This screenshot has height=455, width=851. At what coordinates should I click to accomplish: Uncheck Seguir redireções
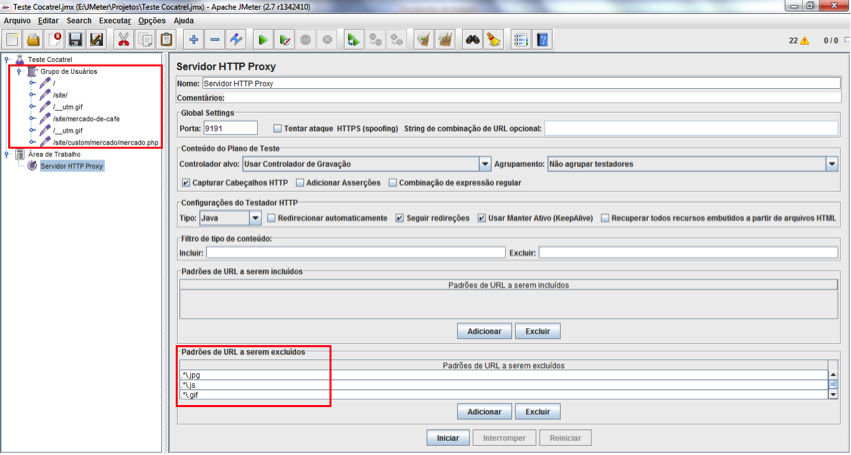(x=399, y=218)
